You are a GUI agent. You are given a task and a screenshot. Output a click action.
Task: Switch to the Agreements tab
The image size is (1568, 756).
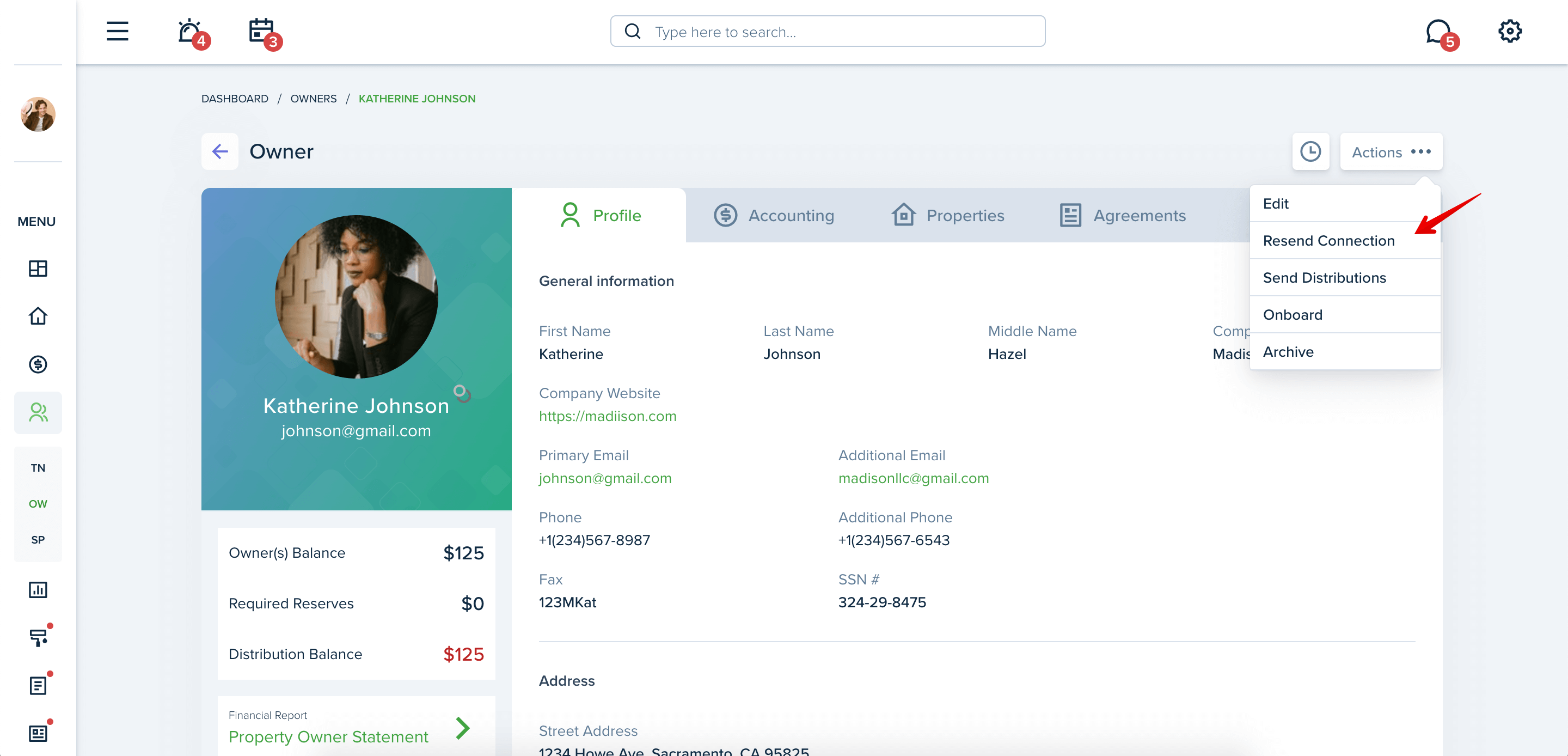[1123, 216]
